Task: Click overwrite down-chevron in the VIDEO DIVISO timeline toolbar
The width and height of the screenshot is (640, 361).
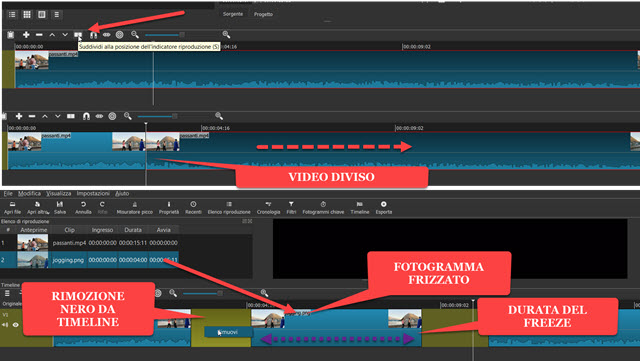Action: coord(58,116)
